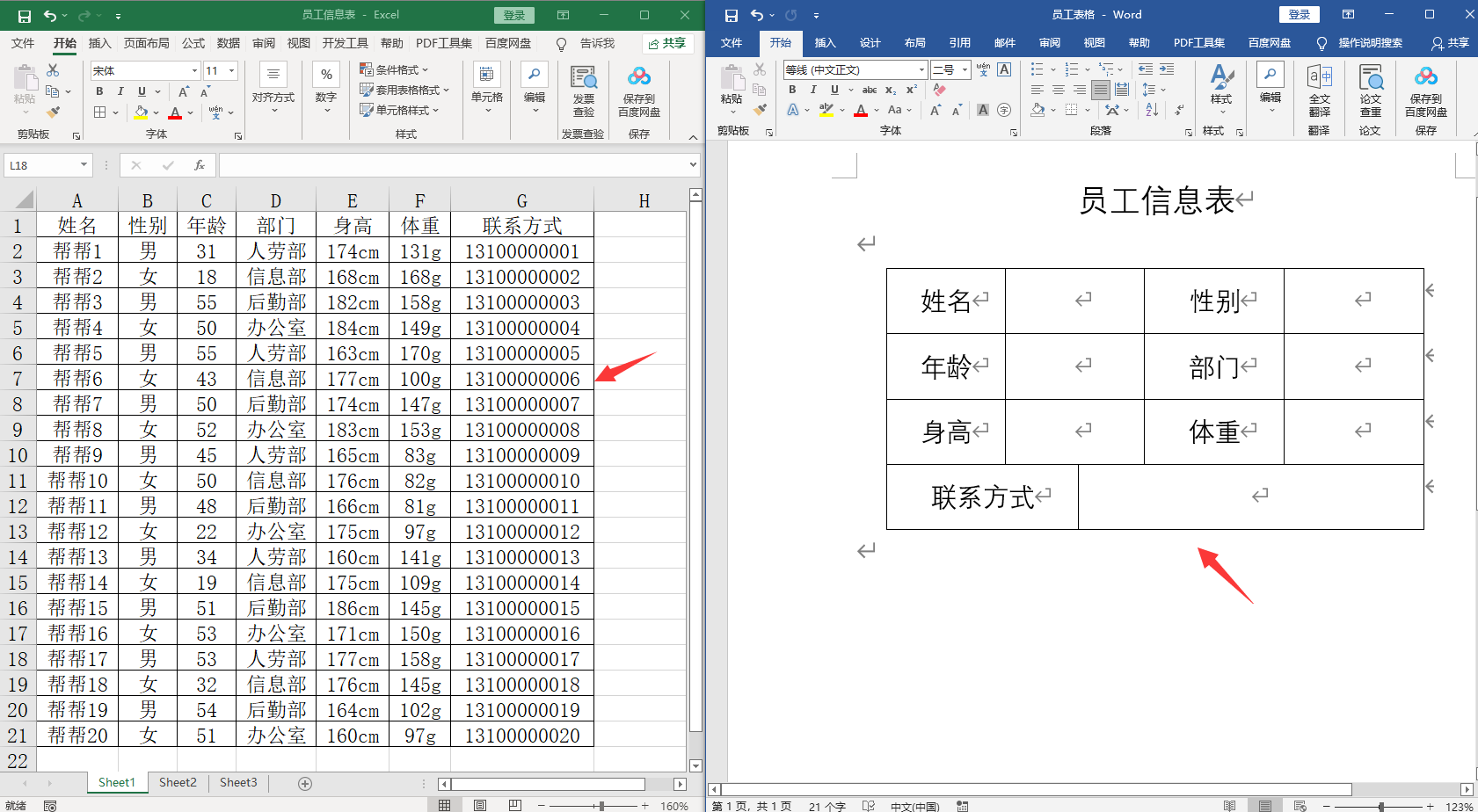The width and height of the screenshot is (1478, 812).
Task: Click the cut scissors icon in Excel
Action: 53,70
